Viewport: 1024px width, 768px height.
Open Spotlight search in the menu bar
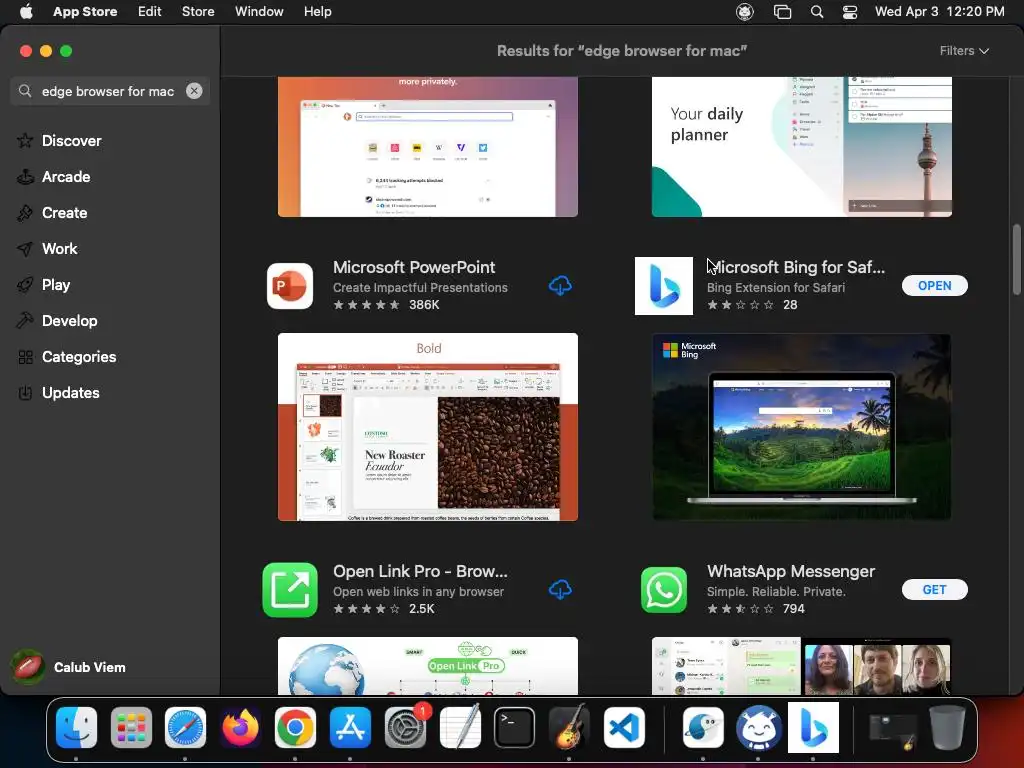[x=816, y=12]
